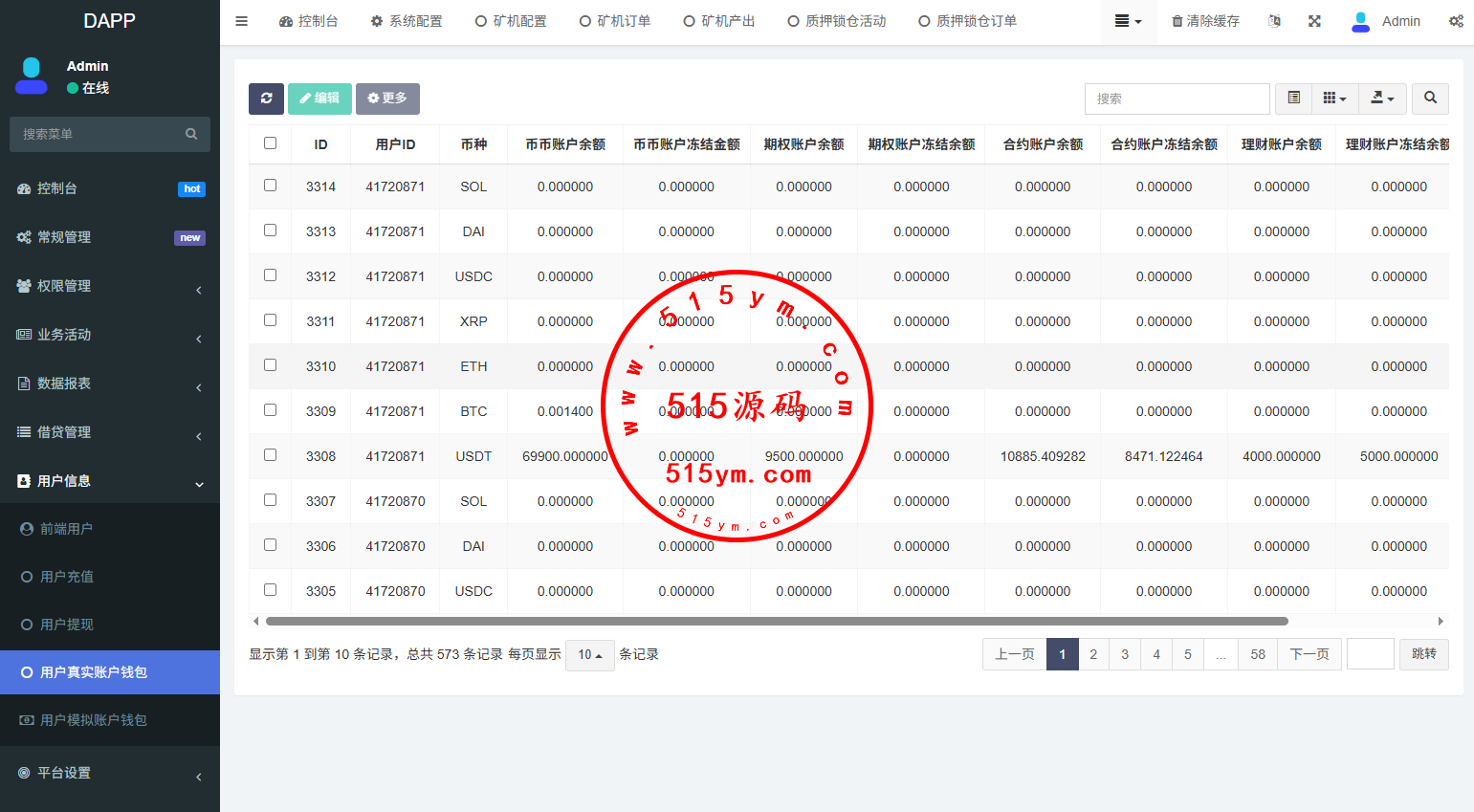Expand the 权限管理 sidebar menu

coord(110,286)
